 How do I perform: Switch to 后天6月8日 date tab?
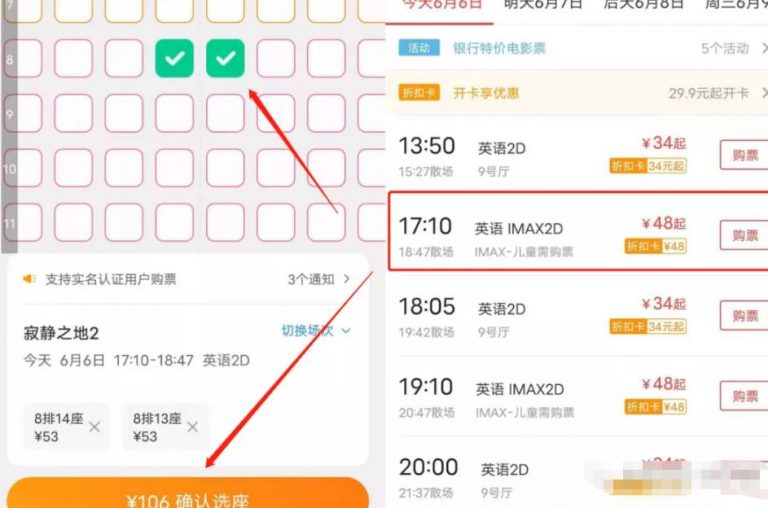(643, 5)
